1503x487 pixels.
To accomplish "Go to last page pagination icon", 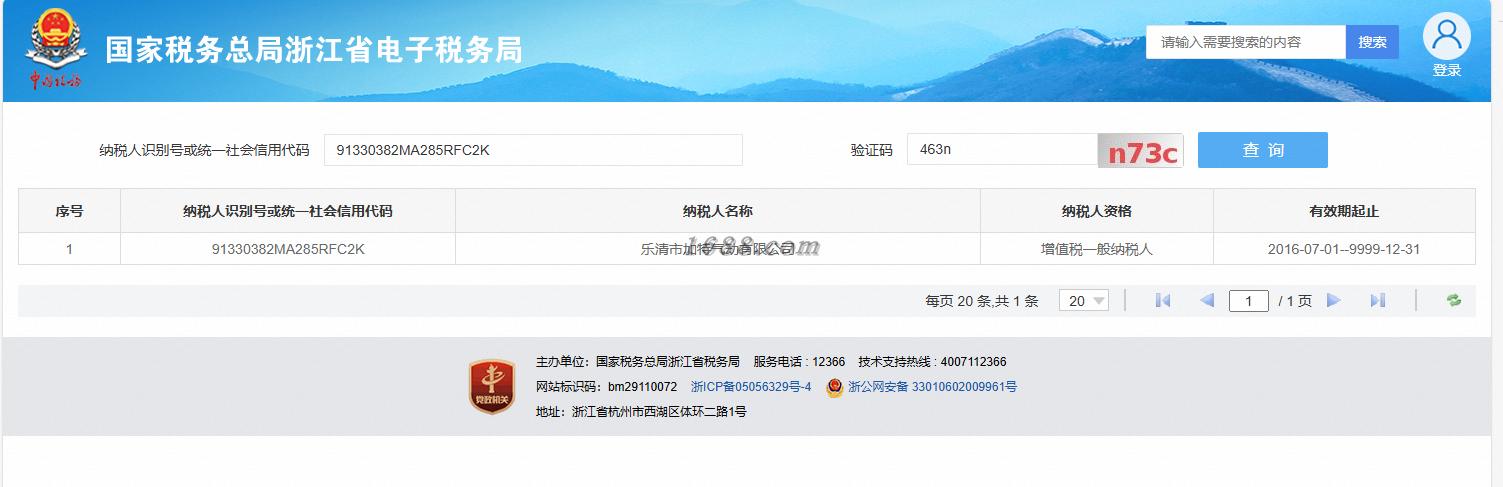I will pyautogui.click(x=1377, y=300).
